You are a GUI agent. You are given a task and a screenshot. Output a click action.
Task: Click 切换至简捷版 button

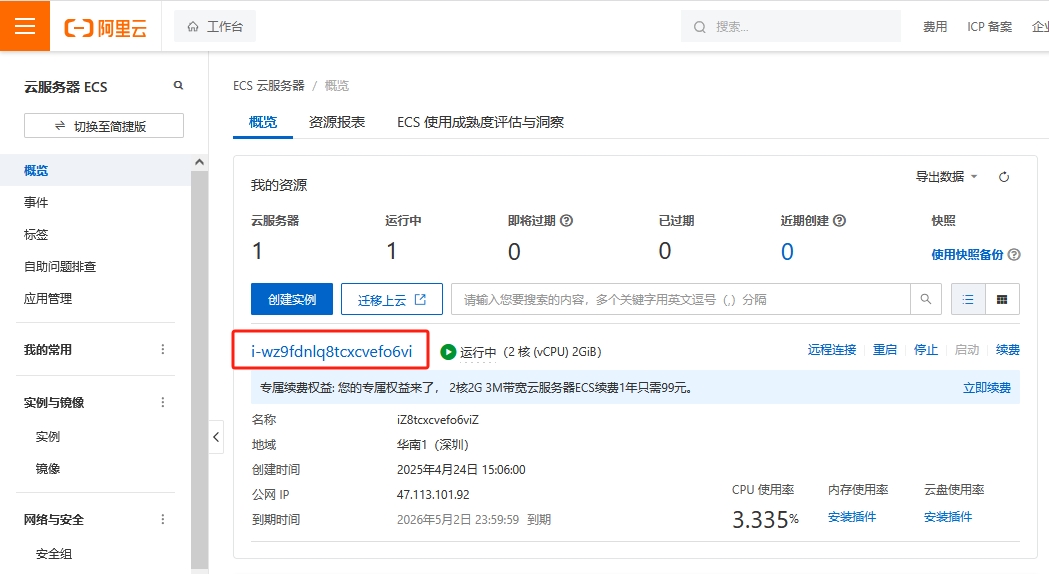[104, 126]
